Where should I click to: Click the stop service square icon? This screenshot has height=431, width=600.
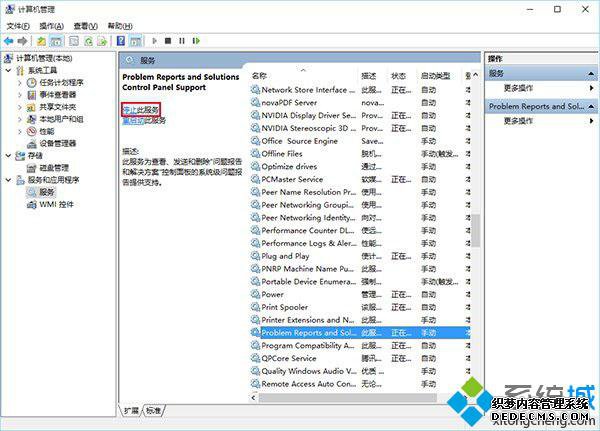coord(168,41)
